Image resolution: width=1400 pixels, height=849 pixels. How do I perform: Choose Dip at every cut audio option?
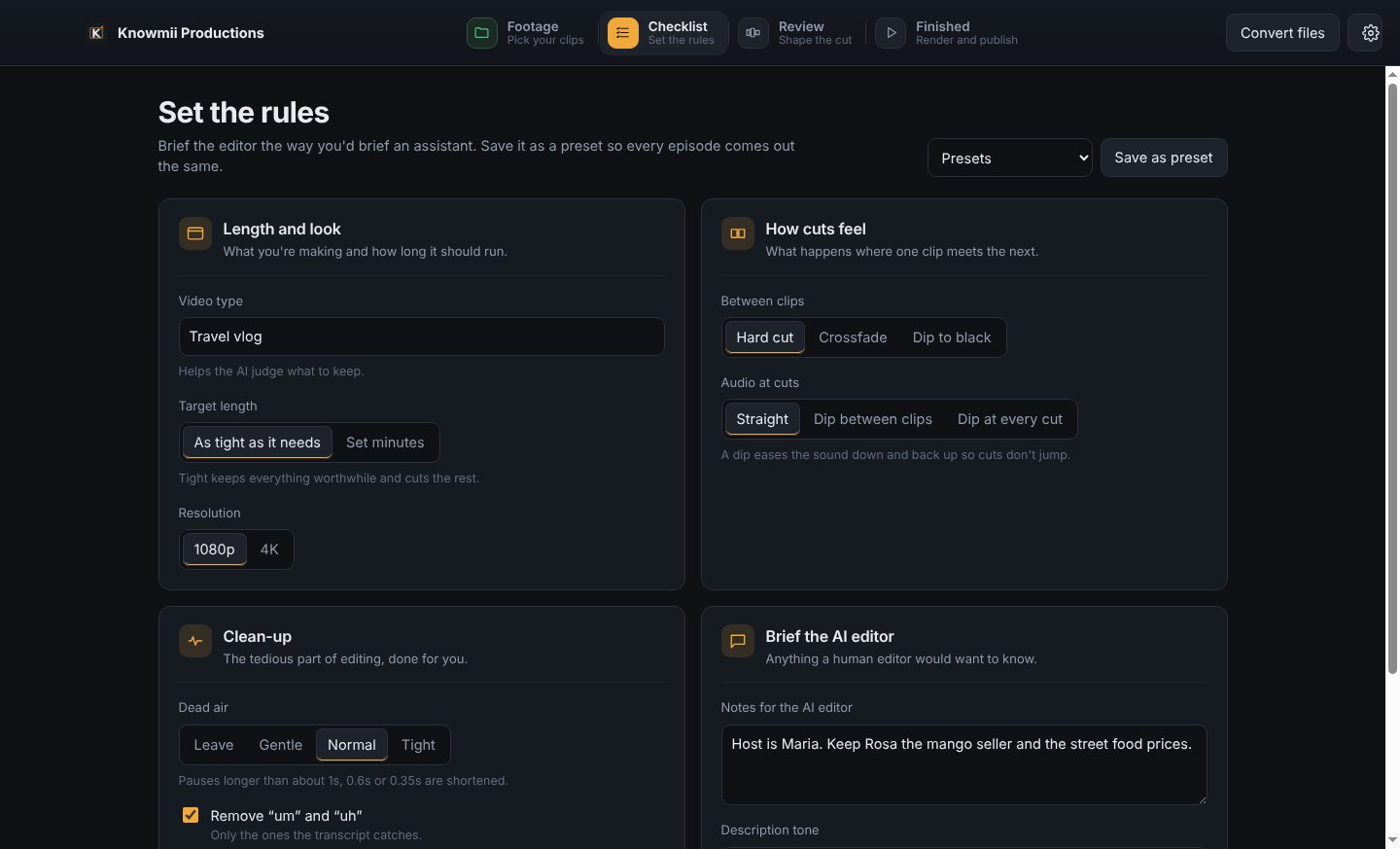[x=1010, y=419]
